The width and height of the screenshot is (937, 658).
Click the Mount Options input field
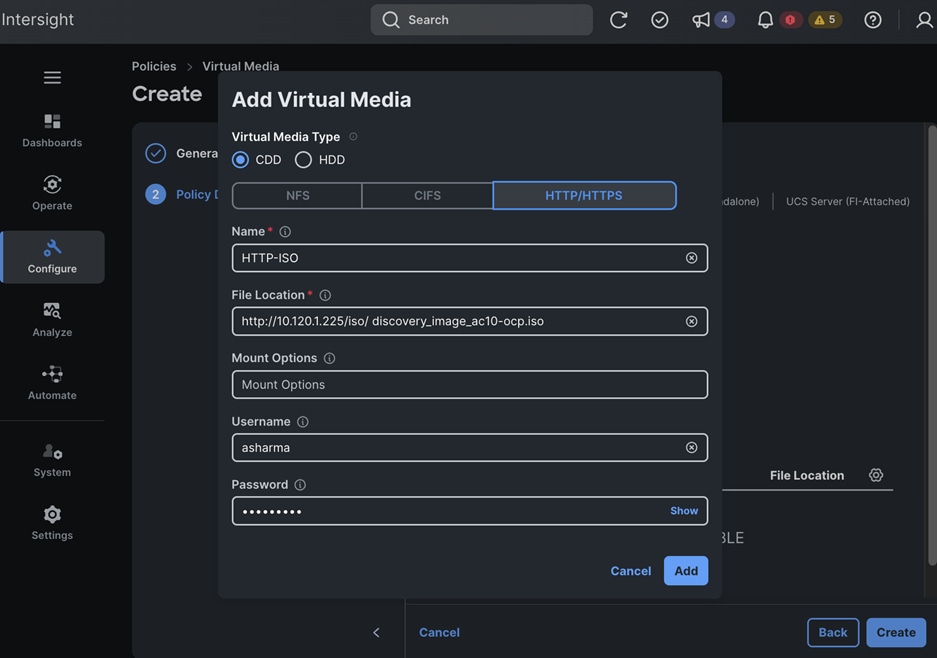click(x=470, y=384)
